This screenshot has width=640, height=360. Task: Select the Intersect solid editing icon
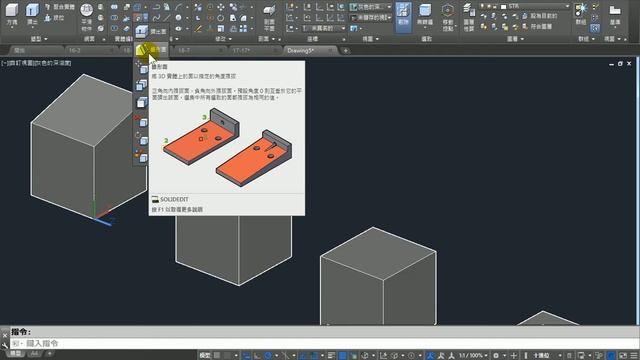(114, 28)
